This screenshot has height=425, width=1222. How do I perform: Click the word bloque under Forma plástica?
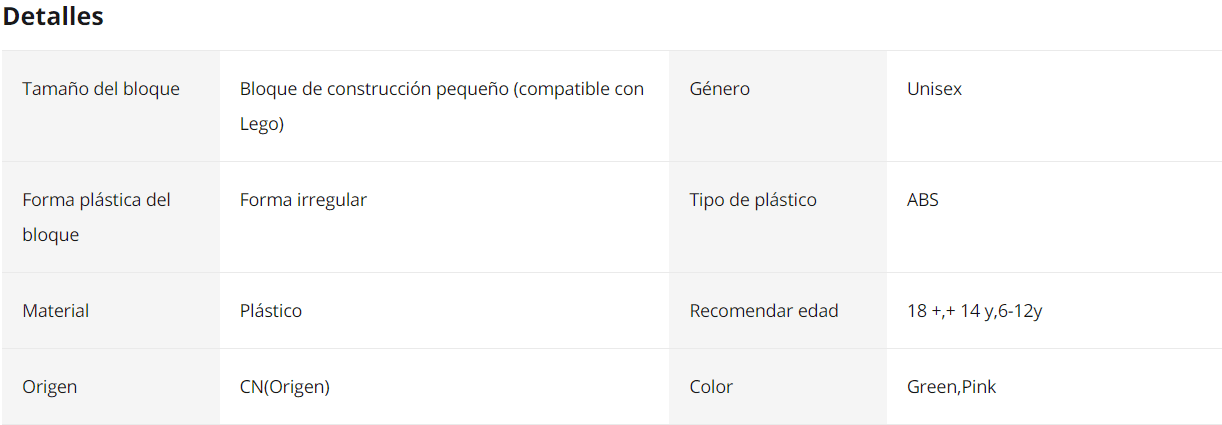click(50, 236)
